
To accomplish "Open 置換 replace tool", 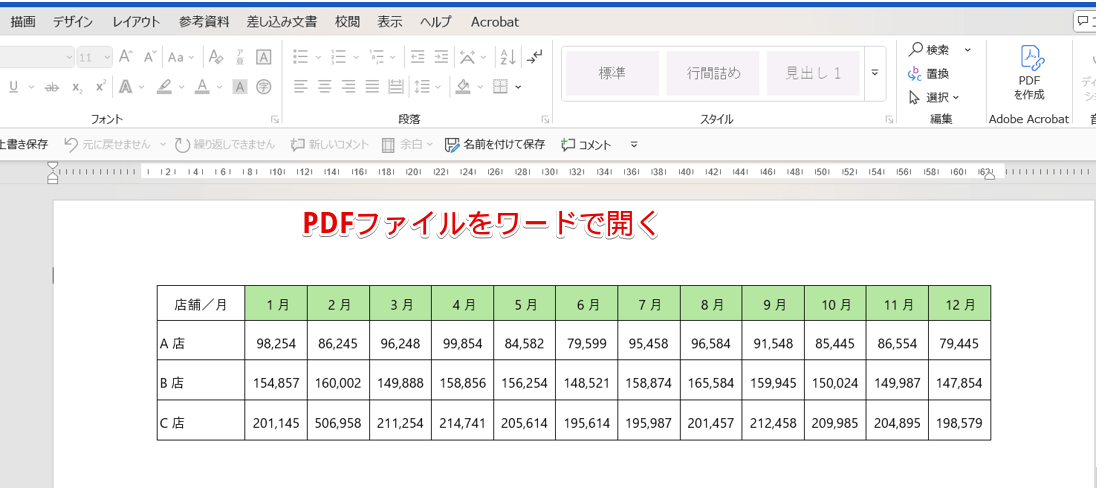I will [x=928, y=73].
